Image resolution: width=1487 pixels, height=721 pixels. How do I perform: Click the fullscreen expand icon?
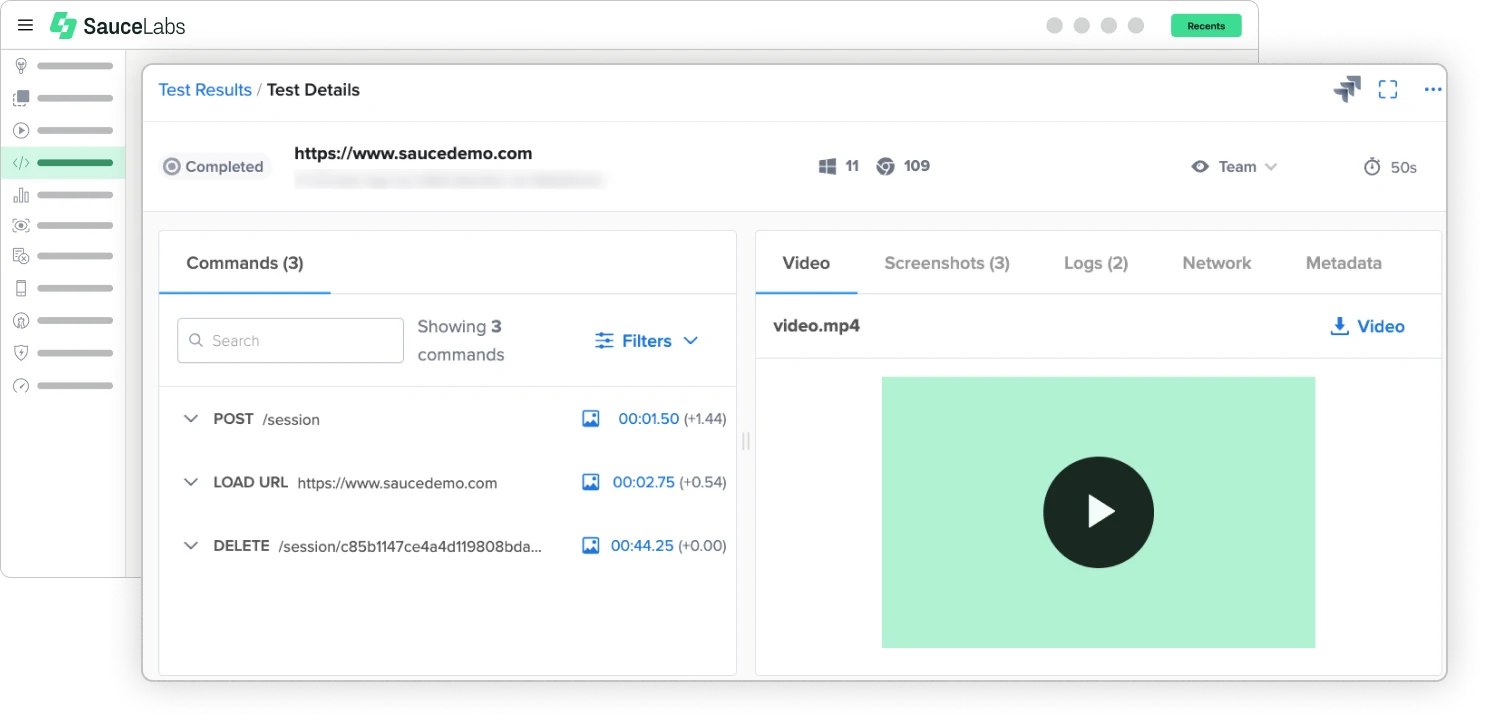(x=1388, y=89)
